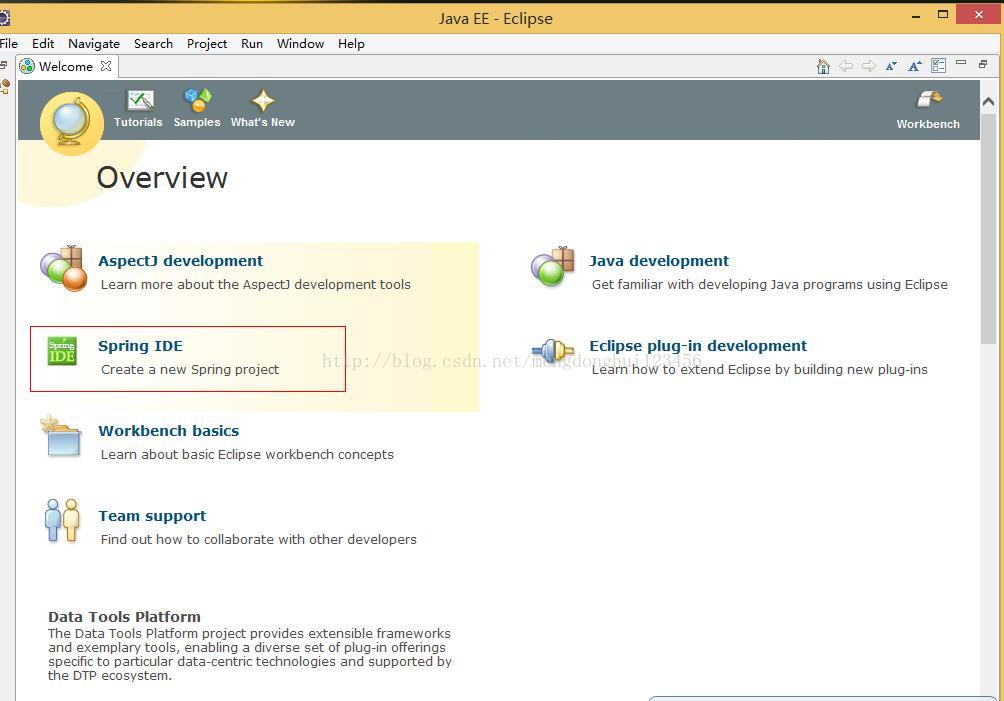Open the Search menu

coord(153,44)
